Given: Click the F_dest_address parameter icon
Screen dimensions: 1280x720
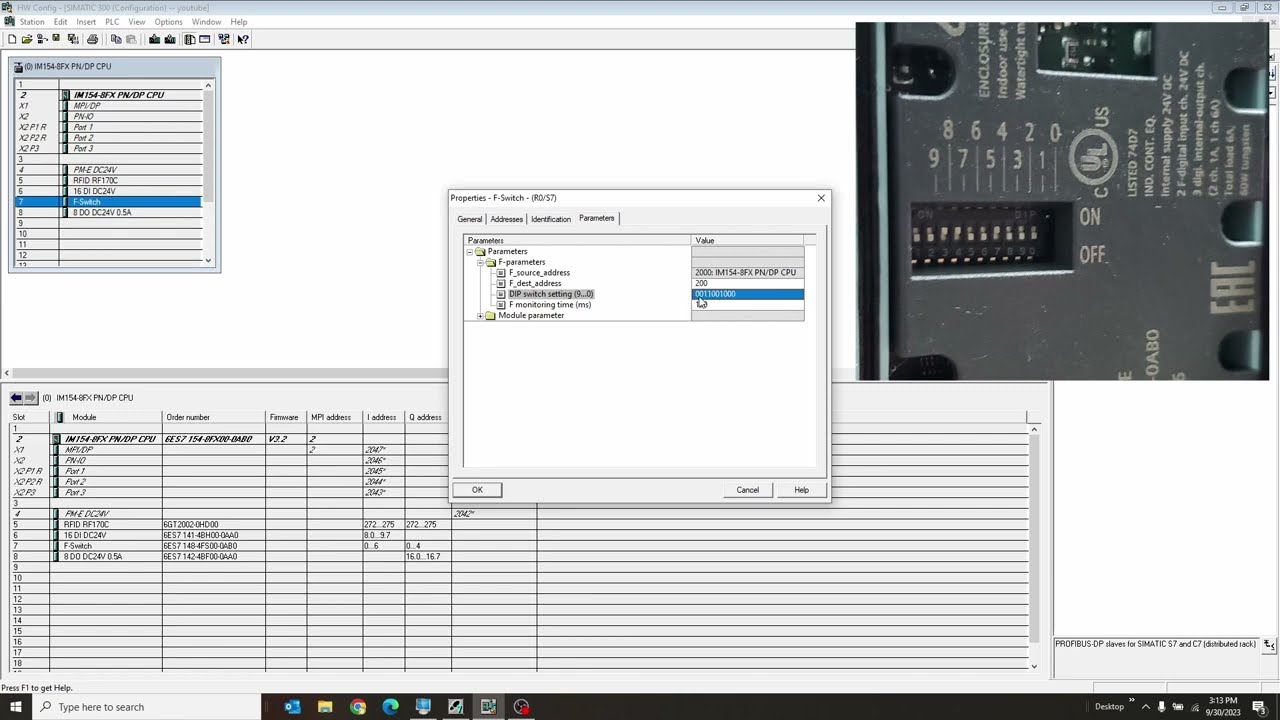Looking at the screenshot, I should (501, 283).
